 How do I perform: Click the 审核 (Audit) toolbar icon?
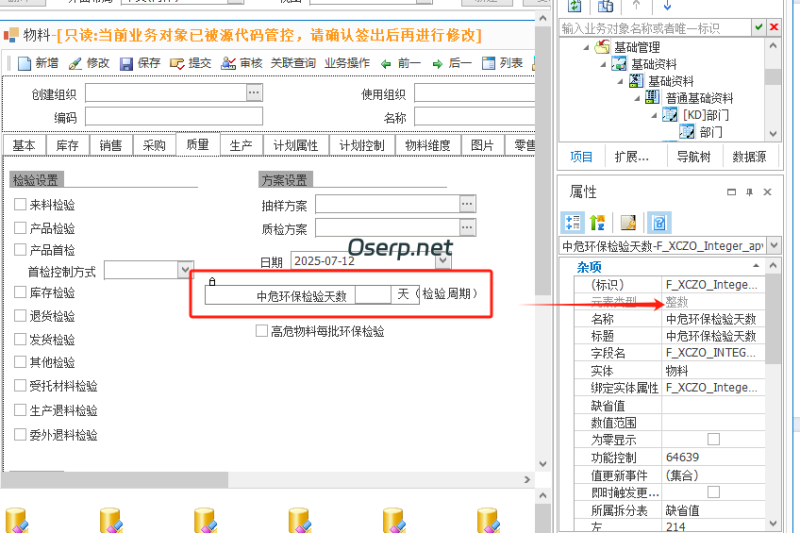tap(229, 63)
